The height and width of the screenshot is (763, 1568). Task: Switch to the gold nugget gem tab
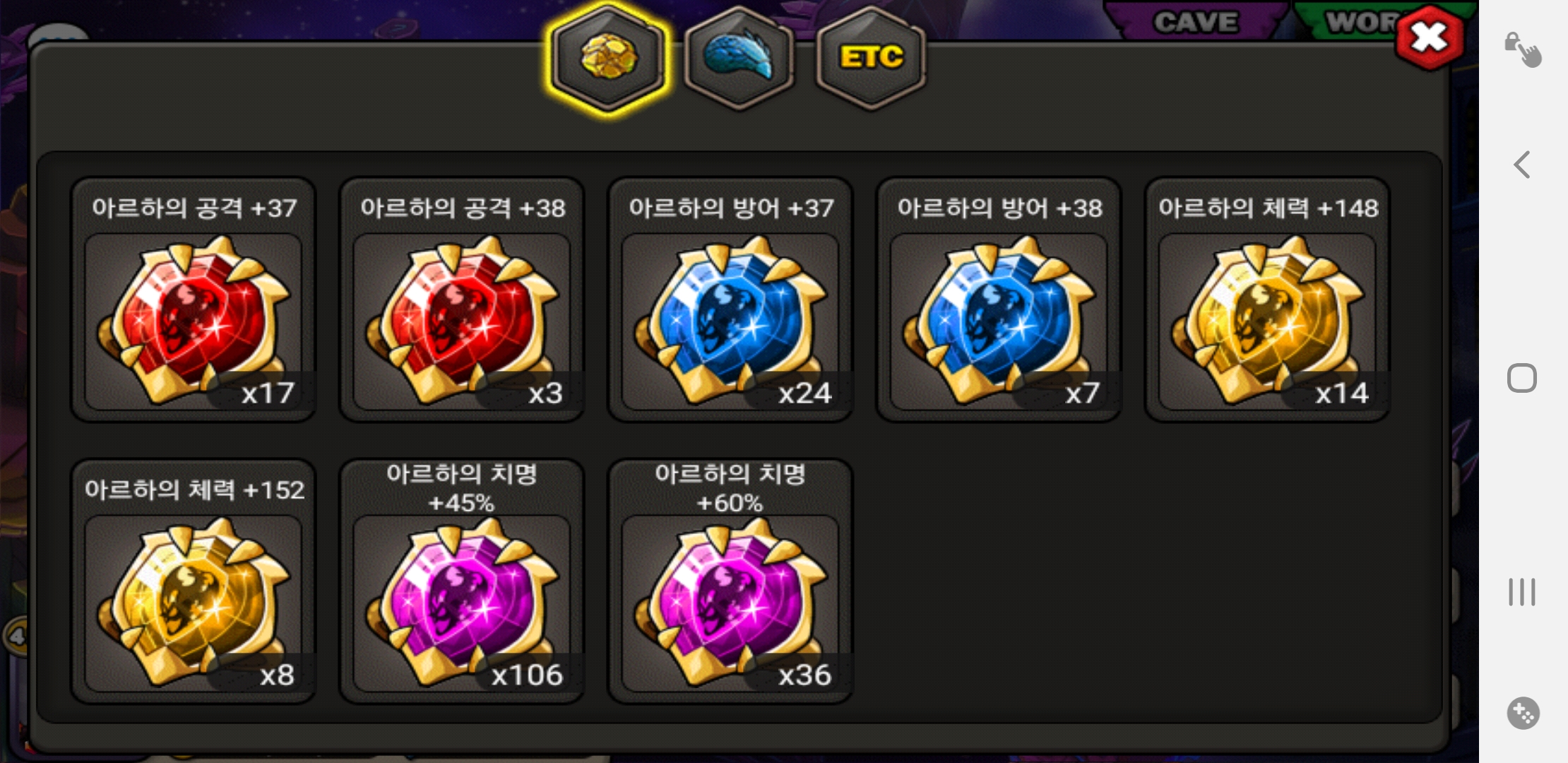[x=608, y=58]
